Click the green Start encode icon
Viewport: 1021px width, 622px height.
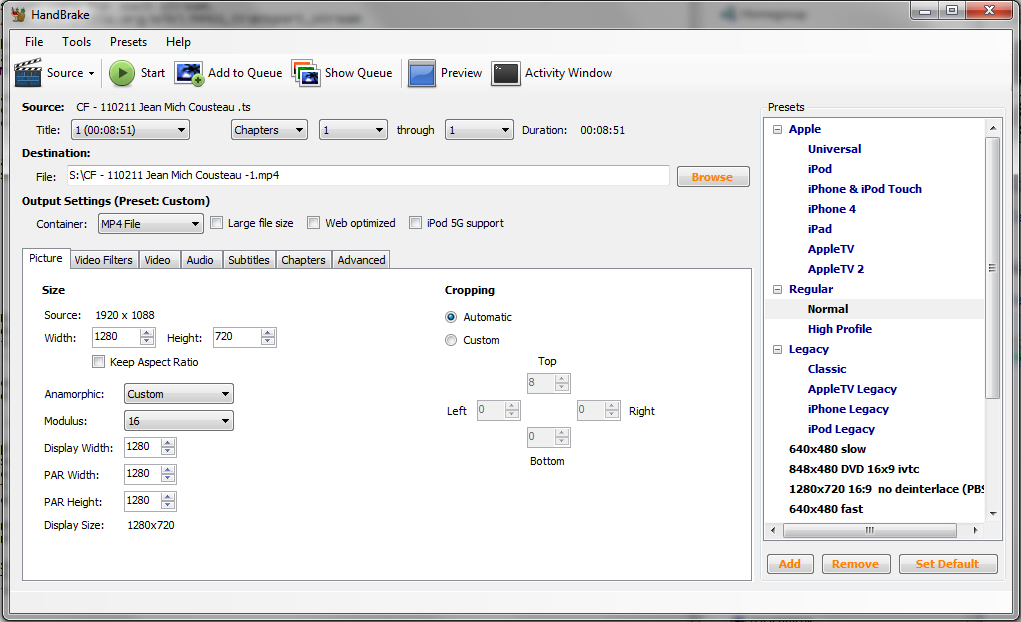tap(122, 73)
